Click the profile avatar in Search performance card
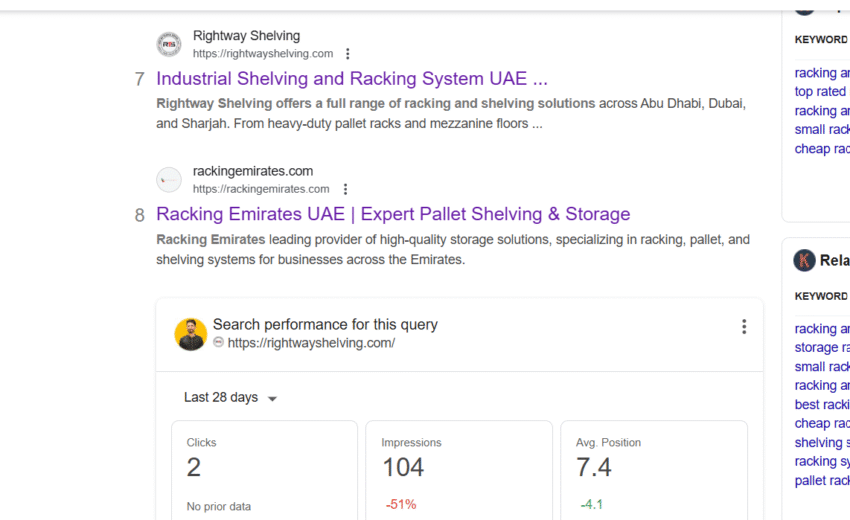 (191, 334)
